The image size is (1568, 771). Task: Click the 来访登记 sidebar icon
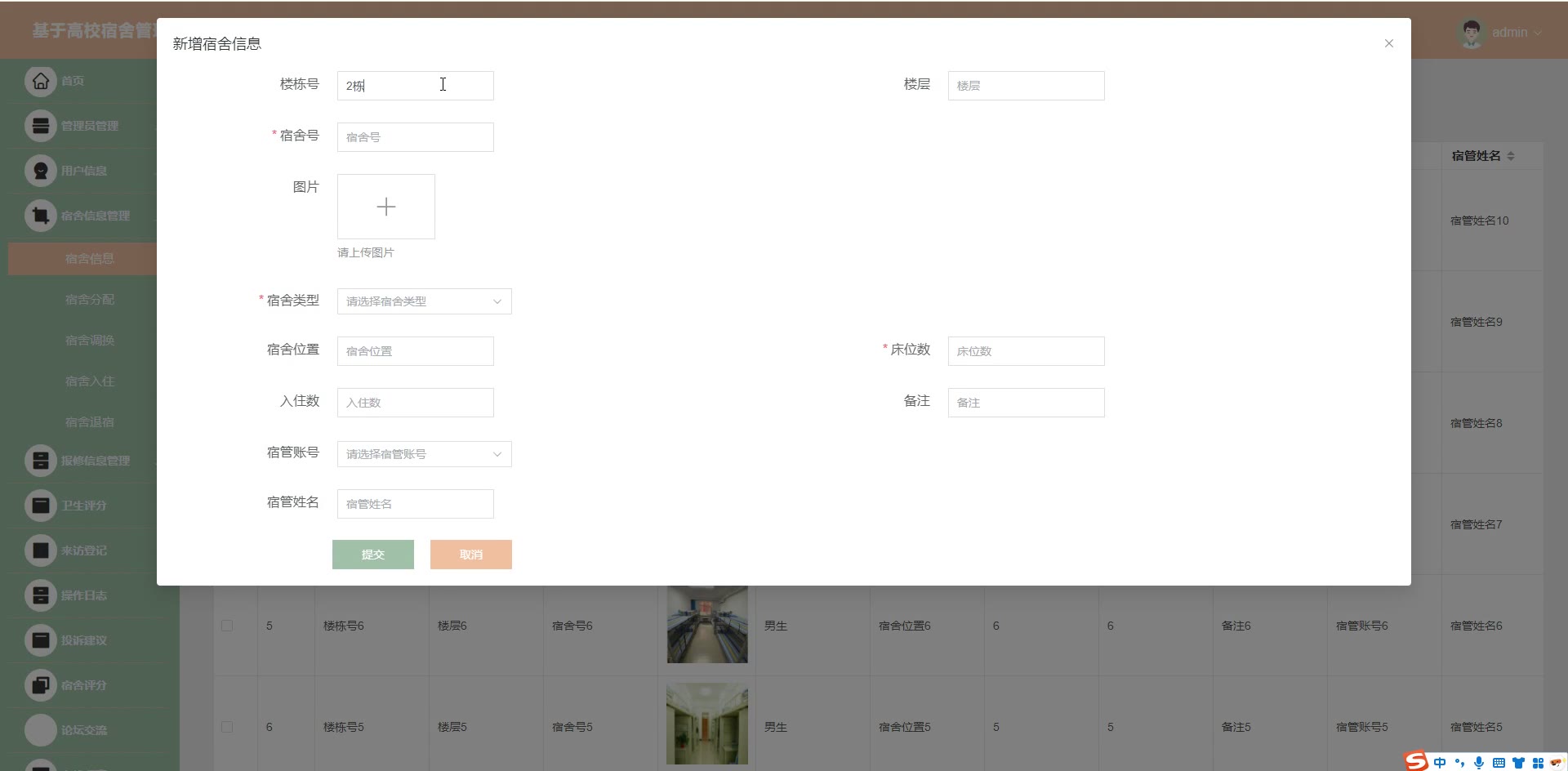click(40, 550)
